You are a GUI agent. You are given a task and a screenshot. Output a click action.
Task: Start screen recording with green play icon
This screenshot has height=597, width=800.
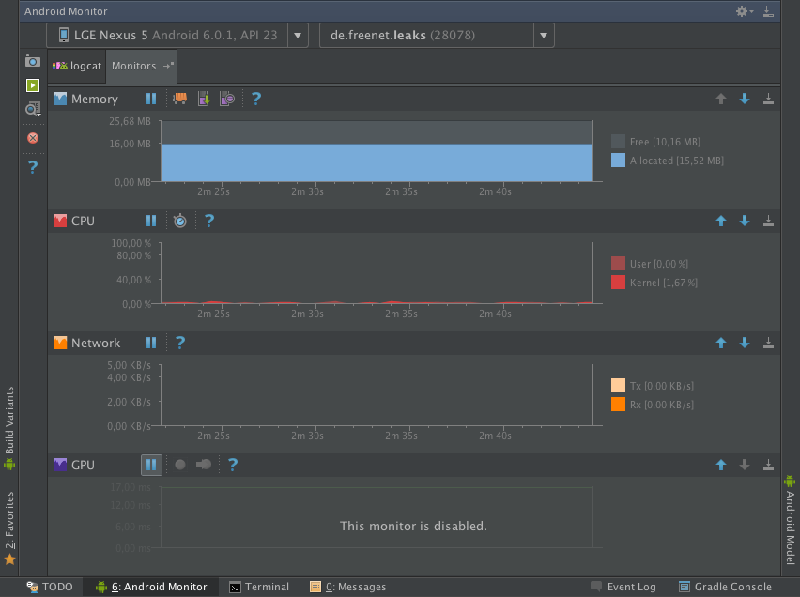pos(32,85)
